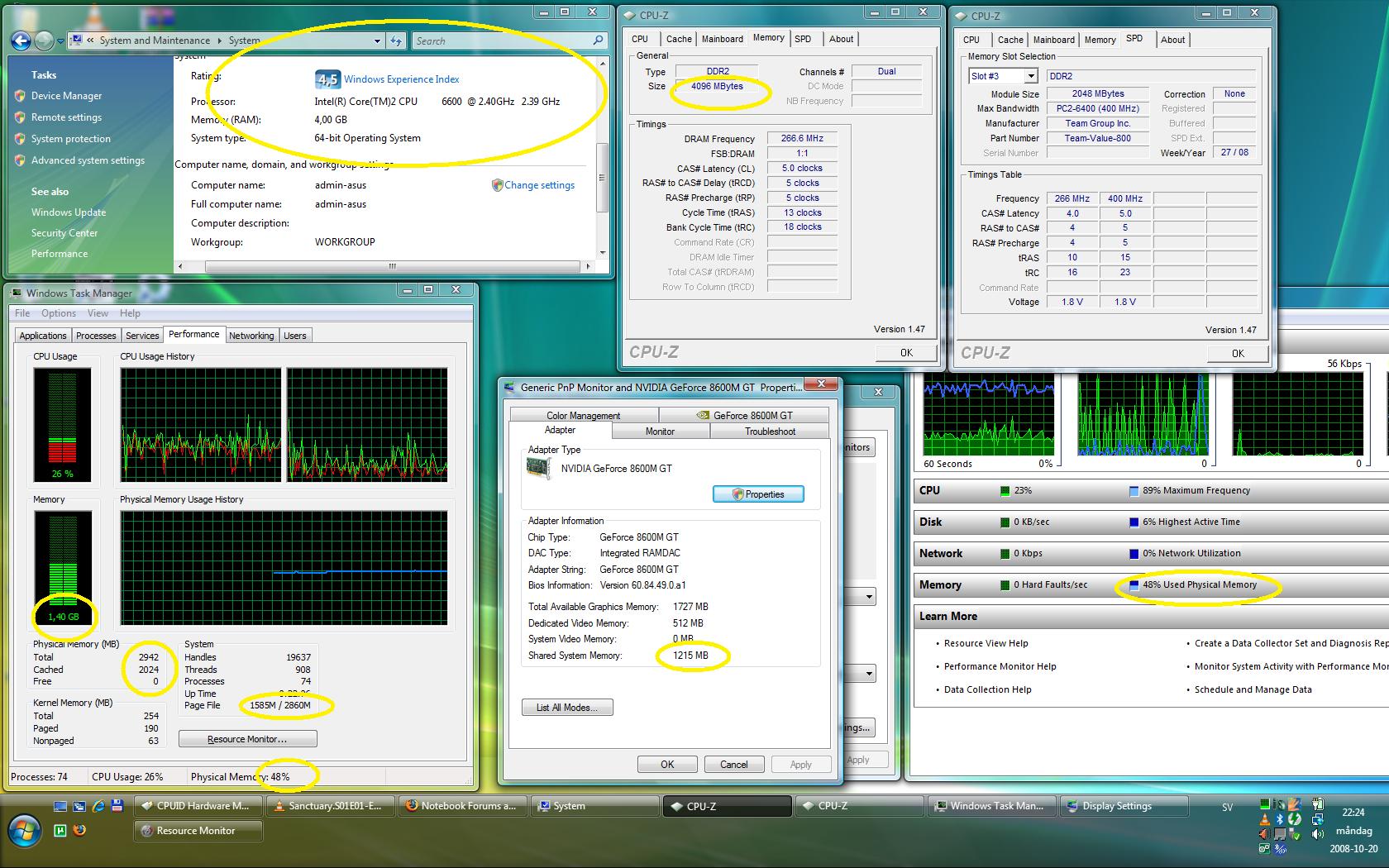Switch to the Networking tab in Task Manager
Screen dimensions: 1389x868
pyautogui.click(x=251, y=336)
